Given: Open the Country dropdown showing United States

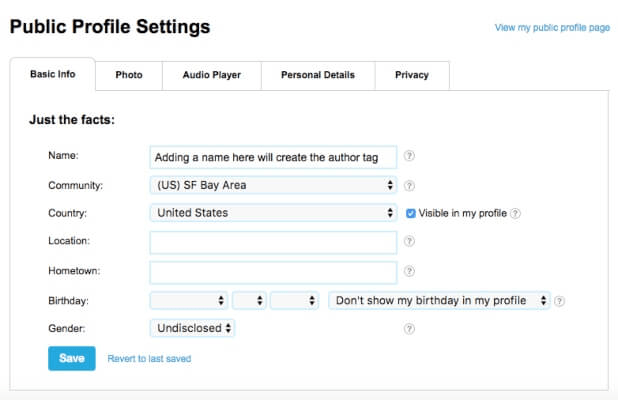Looking at the screenshot, I should click(x=273, y=213).
